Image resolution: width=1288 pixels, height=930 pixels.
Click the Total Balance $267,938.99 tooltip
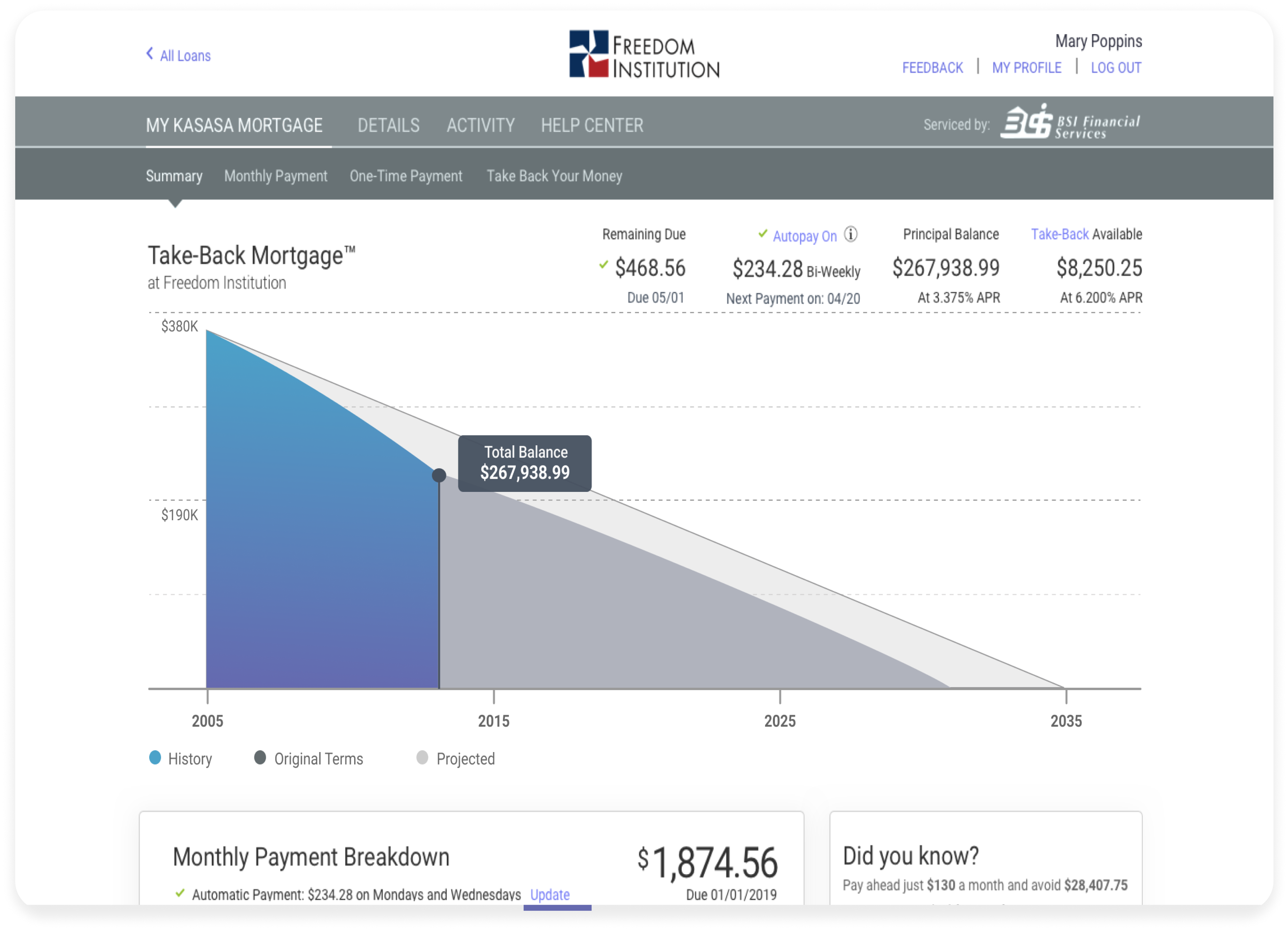[x=525, y=463]
